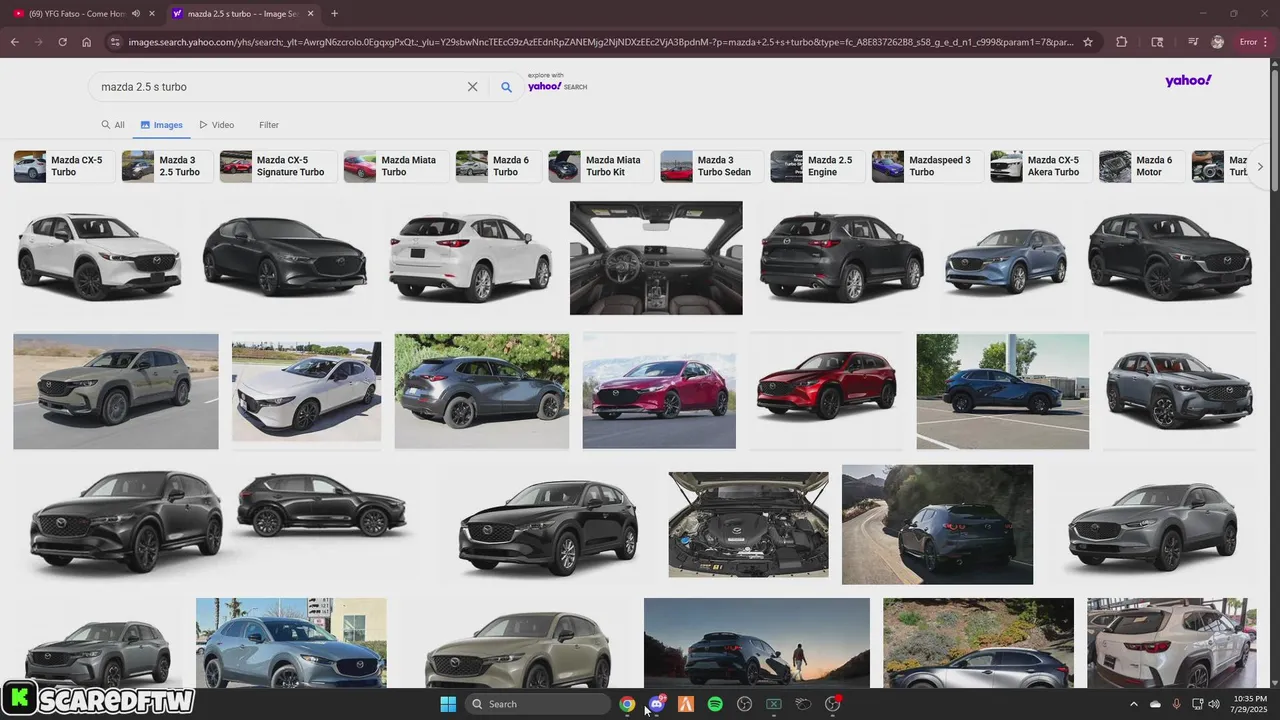
Task: Select the Mazda CX-5 Akera Turbo chip
Action: point(1041,166)
